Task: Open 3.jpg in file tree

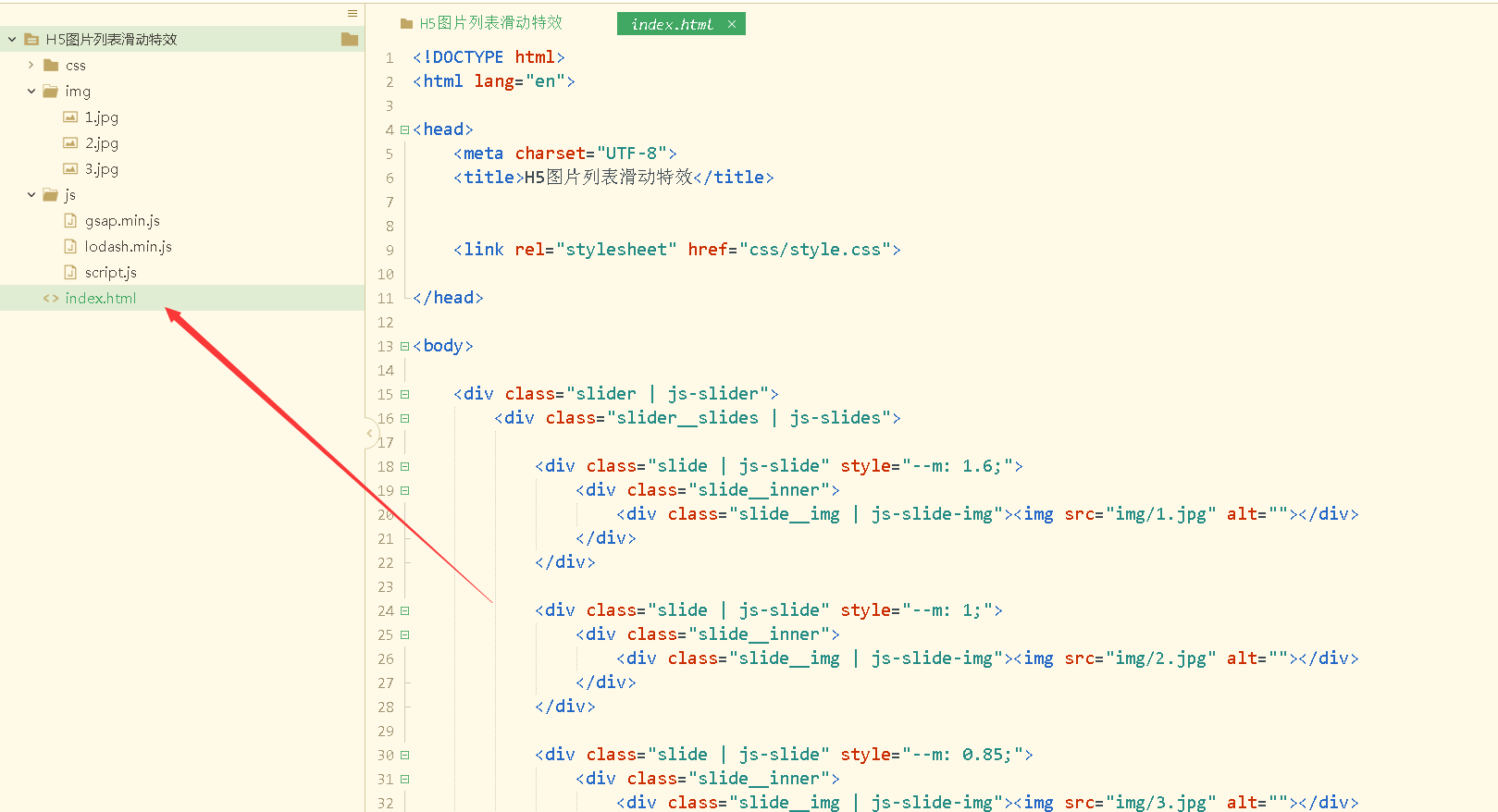Action: 102,168
